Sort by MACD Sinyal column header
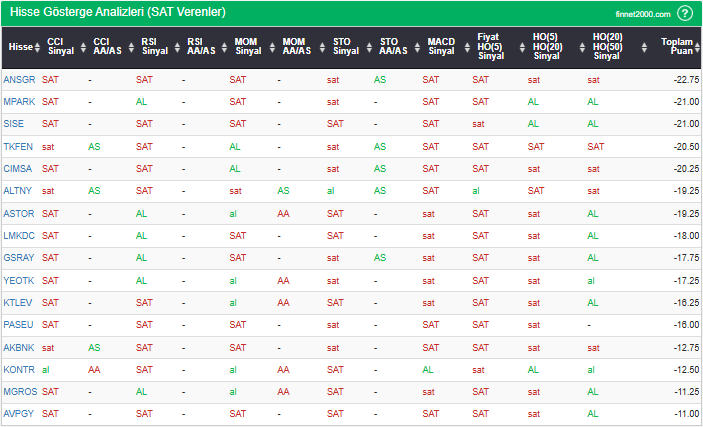Image resolution: width=703 pixels, height=427 pixels. (440, 47)
